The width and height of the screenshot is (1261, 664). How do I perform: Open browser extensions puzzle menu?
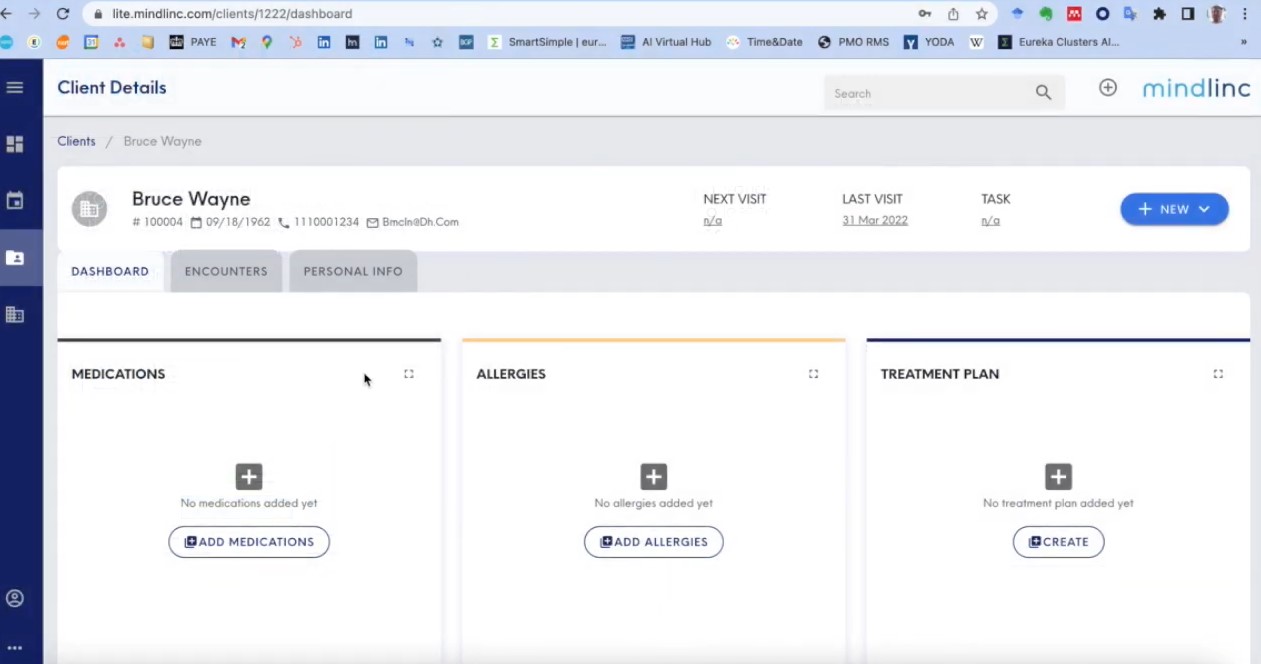[1159, 14]
